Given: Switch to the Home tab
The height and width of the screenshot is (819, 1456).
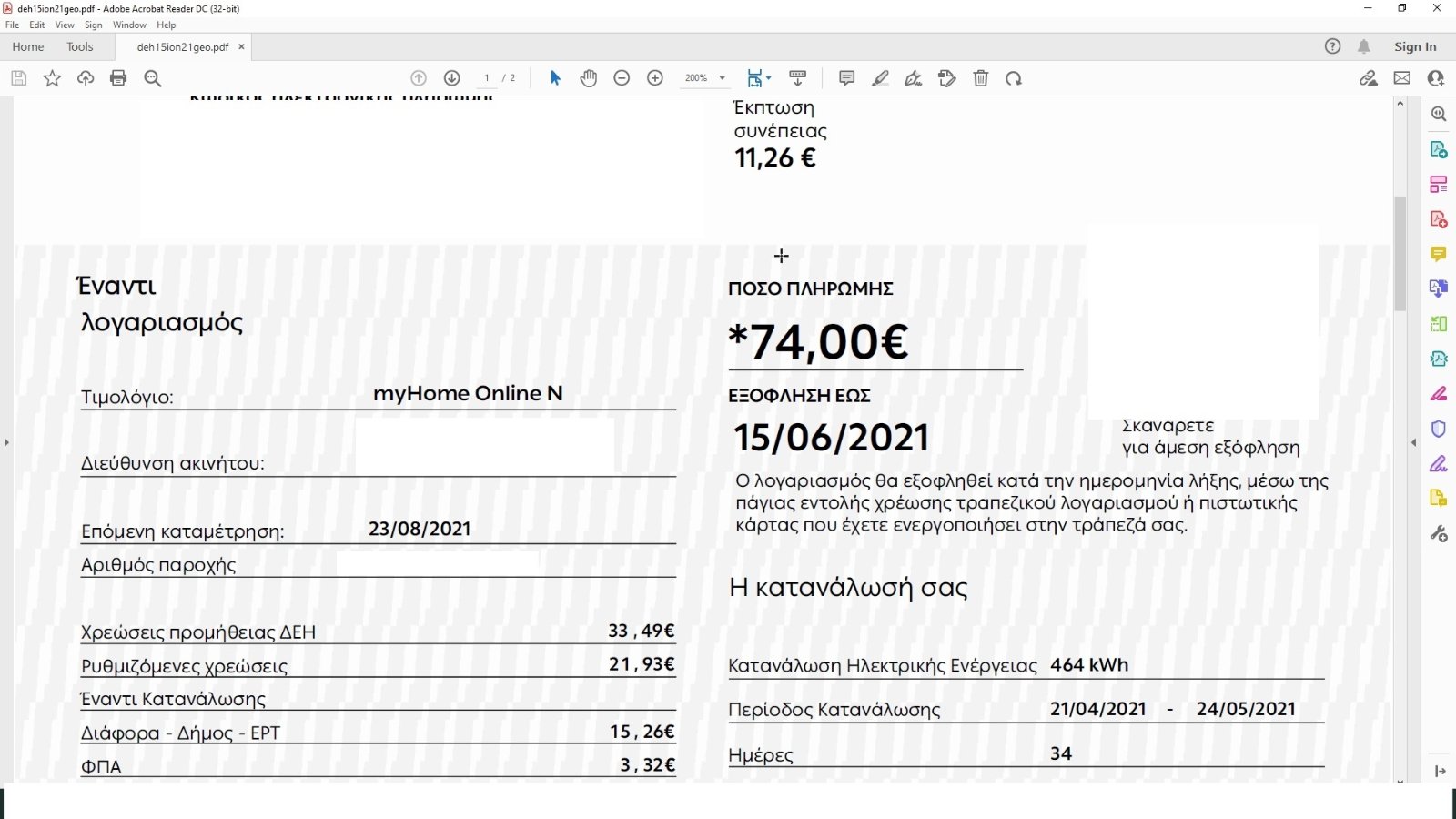Looking at the screenshot, I should pyautogui.click(x=28, y=46).
